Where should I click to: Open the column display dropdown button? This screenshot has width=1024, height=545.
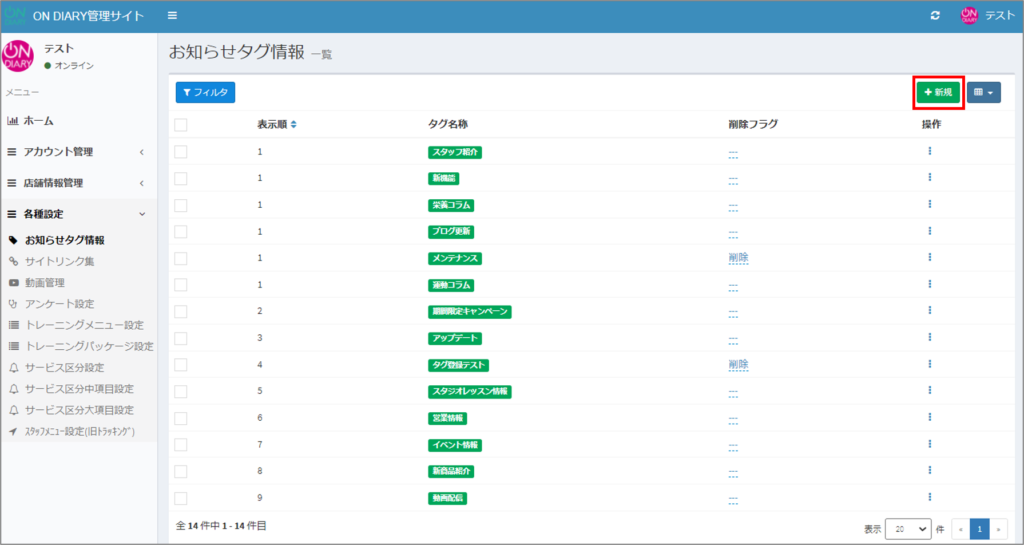pos(983,93)
